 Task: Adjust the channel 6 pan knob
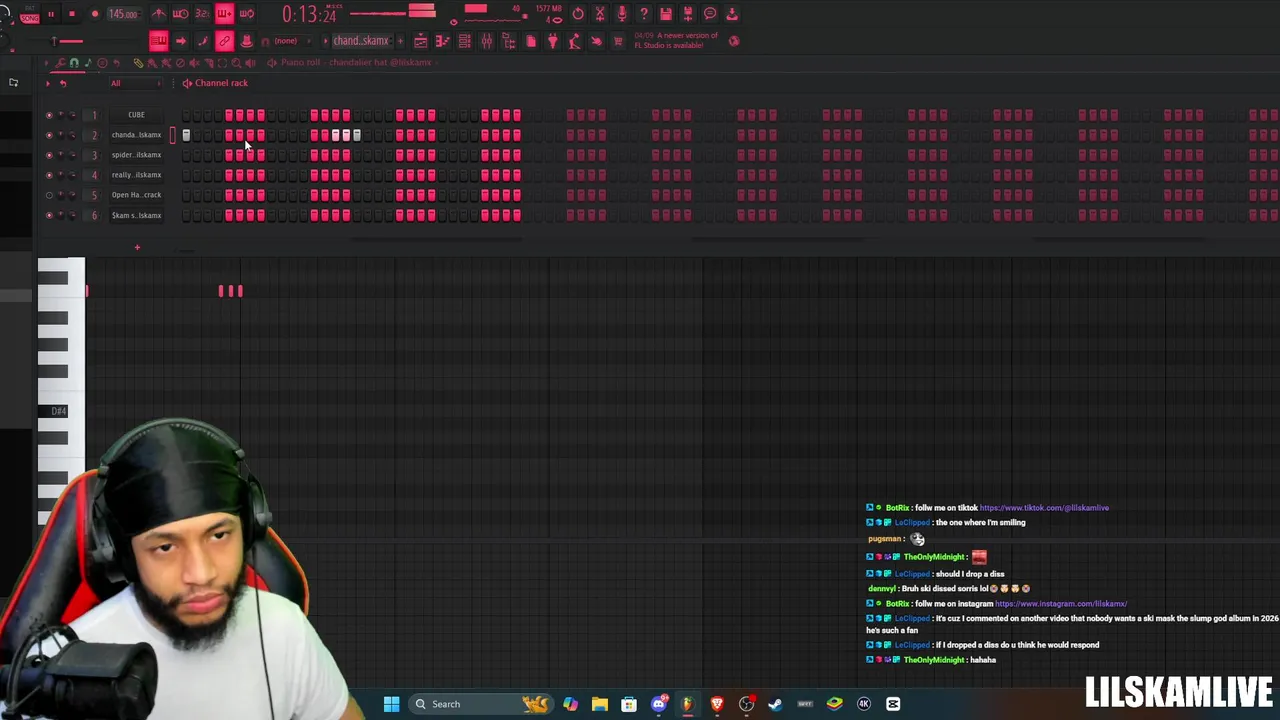(61, 215)
